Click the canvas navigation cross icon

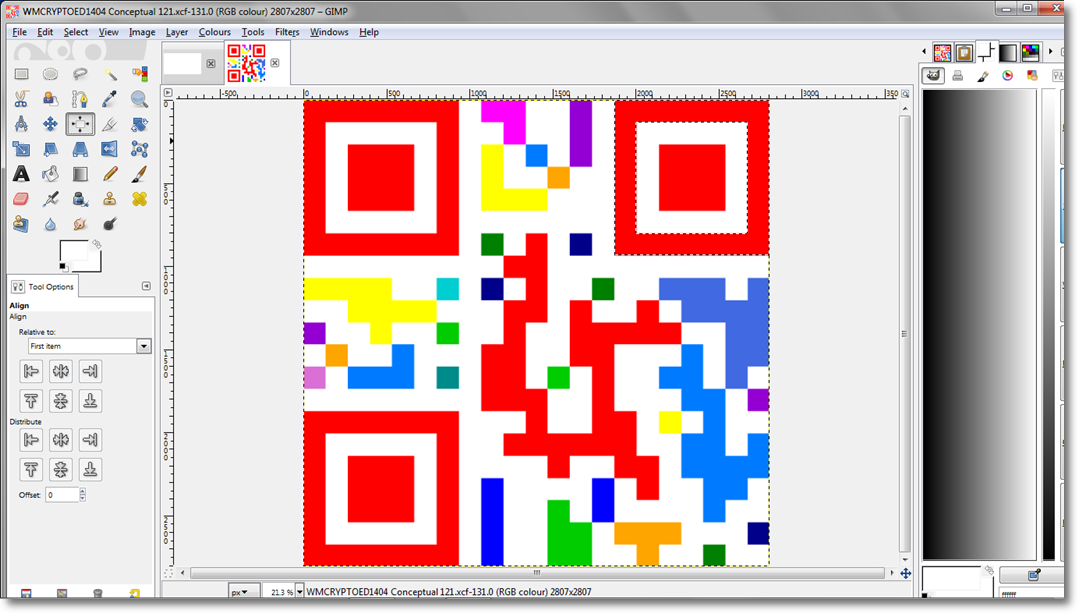point(906,573)
